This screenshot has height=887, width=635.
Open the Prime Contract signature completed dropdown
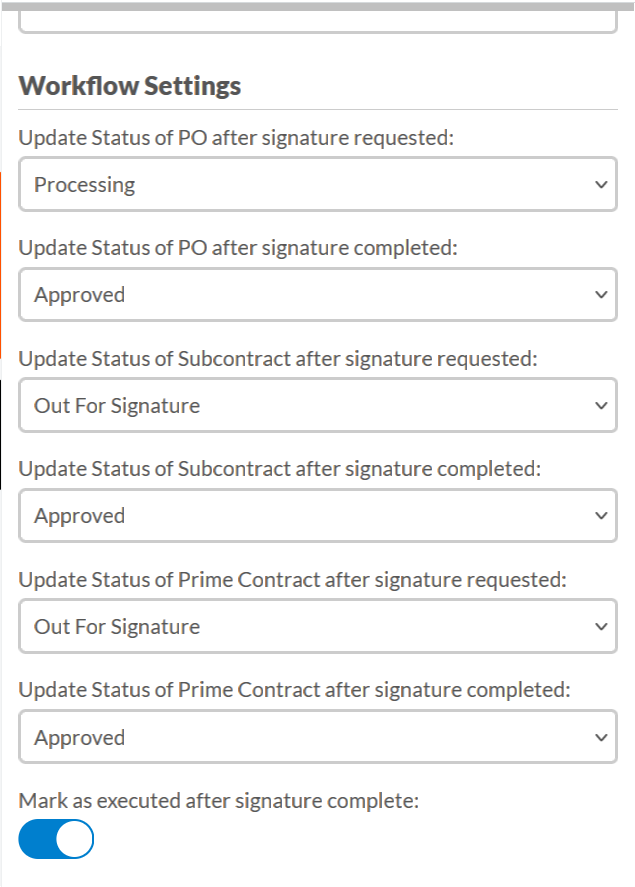click(317, 737)
